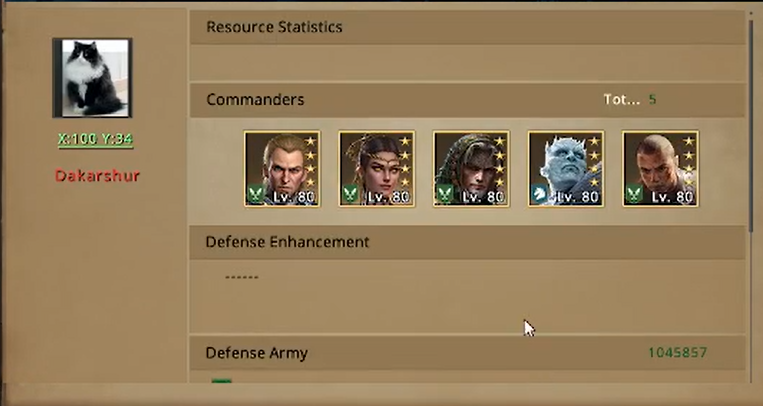
Task: Click the Defense Army total 1045857
Action: coord(678,352)
